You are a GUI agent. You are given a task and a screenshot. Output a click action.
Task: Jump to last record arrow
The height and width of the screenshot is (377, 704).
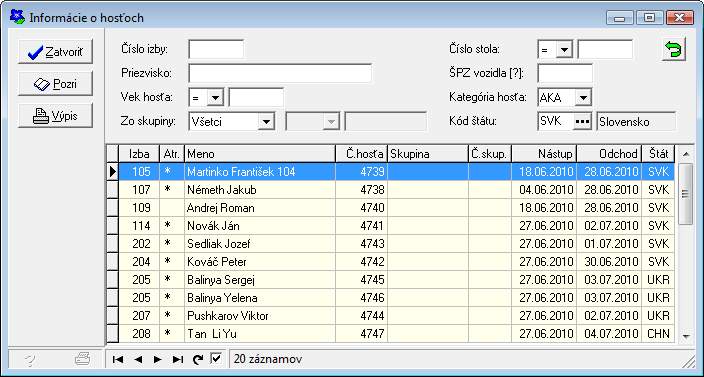178,359
